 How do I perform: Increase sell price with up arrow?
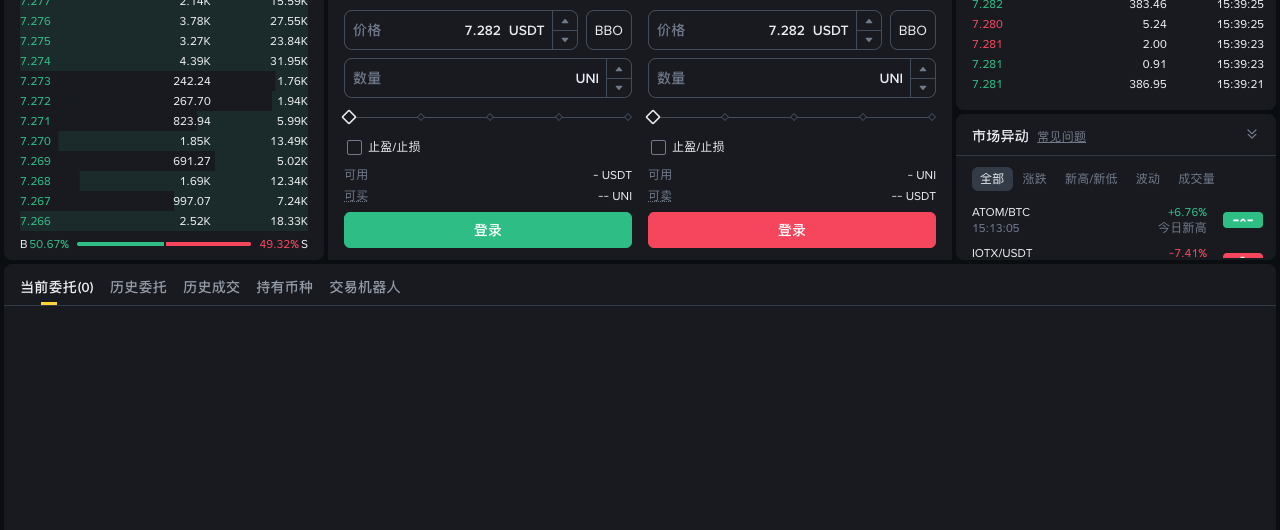tap(868, 21)
